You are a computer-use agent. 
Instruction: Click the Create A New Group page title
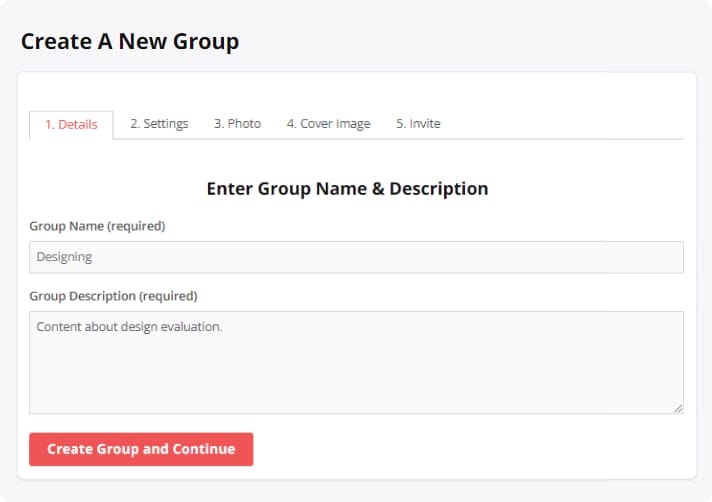130,42
